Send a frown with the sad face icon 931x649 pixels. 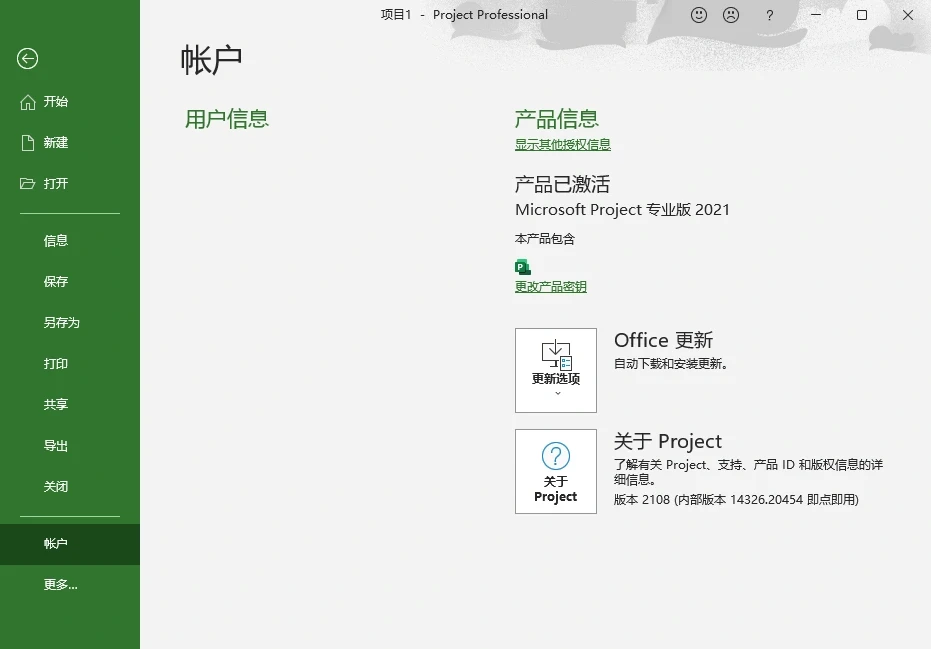(731, 15)
